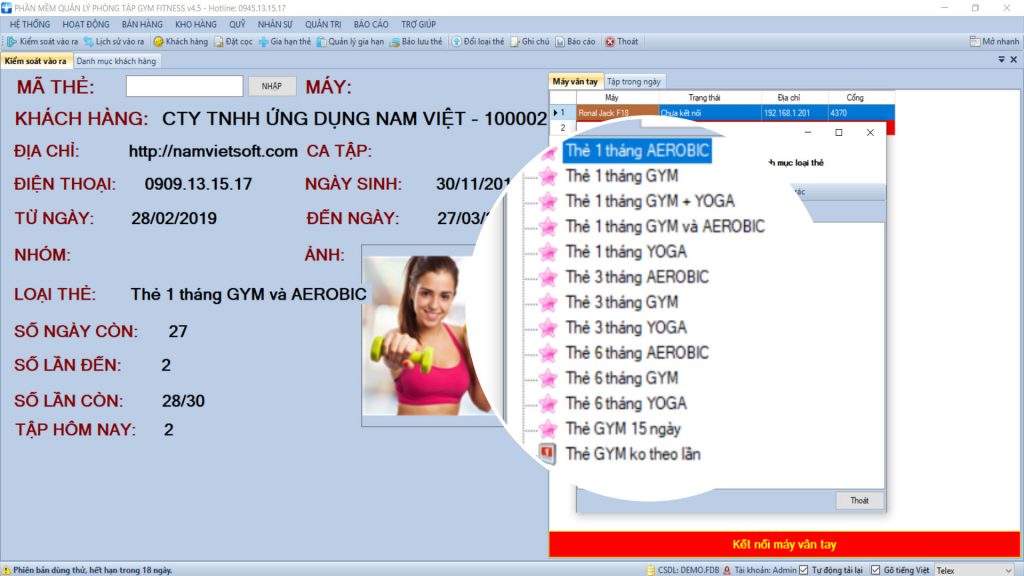Select Thẻ 6 tháng YOGA in the list
Screen dimensions: 1024x576
pos(625,403)
